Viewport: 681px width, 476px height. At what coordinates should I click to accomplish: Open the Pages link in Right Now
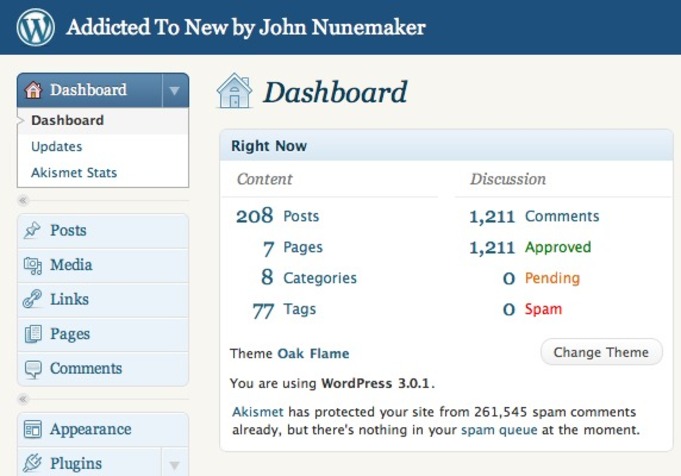click(x=303, y=247)
